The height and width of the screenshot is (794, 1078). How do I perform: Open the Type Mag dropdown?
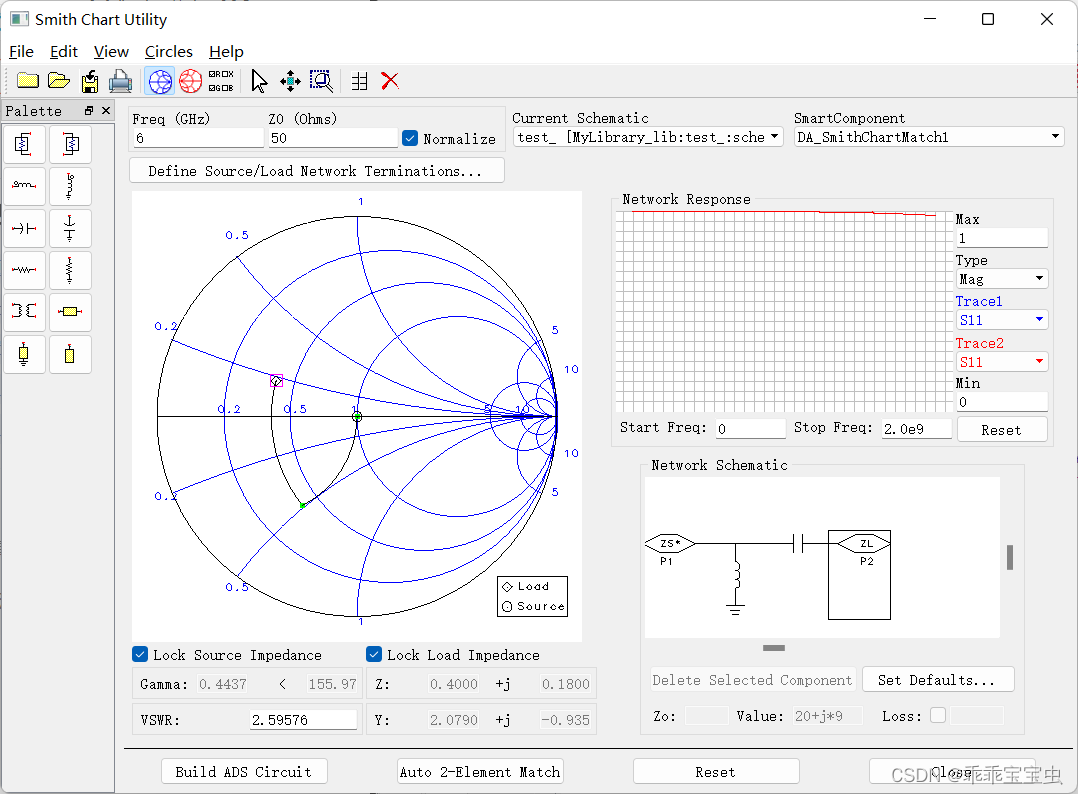(x=1002, y=278)
